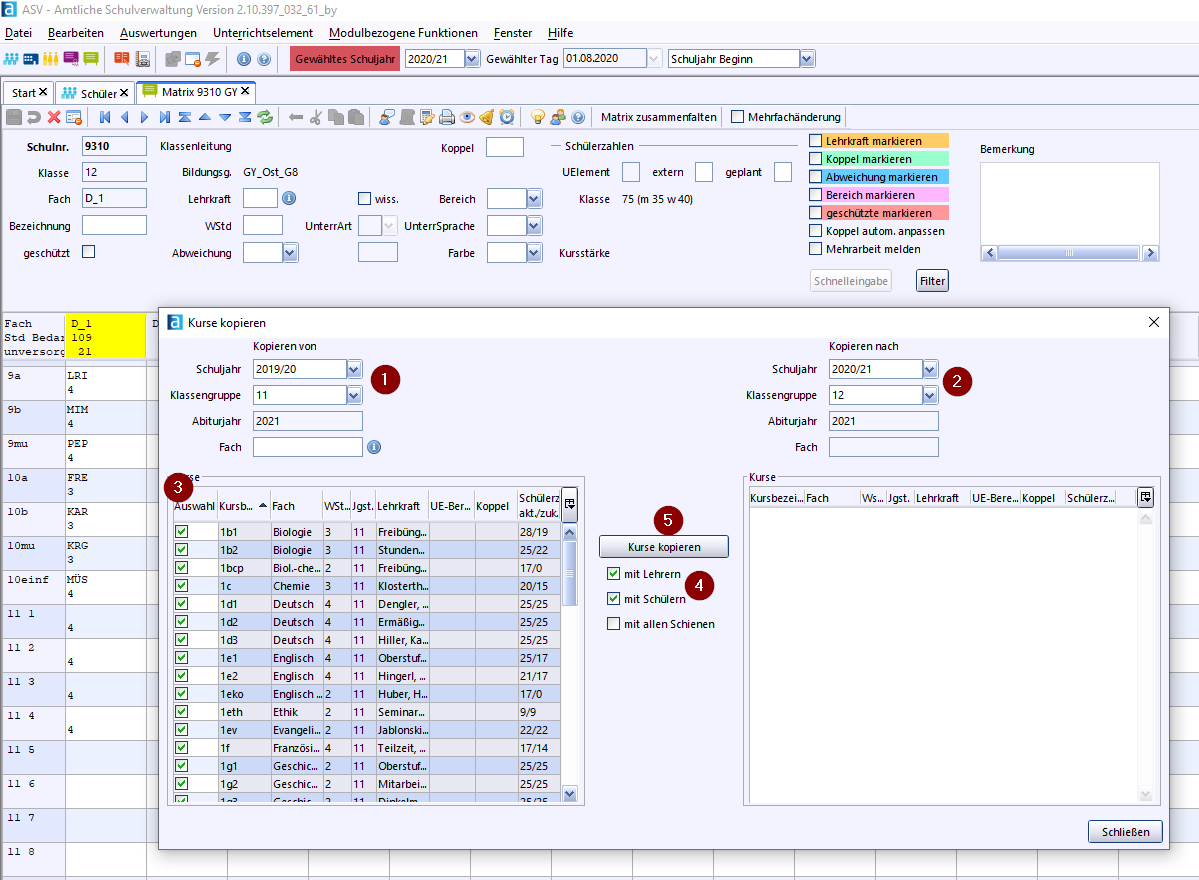Click the blue students group icon in main toolbar
1199x880 pixels.
point(11,59)
